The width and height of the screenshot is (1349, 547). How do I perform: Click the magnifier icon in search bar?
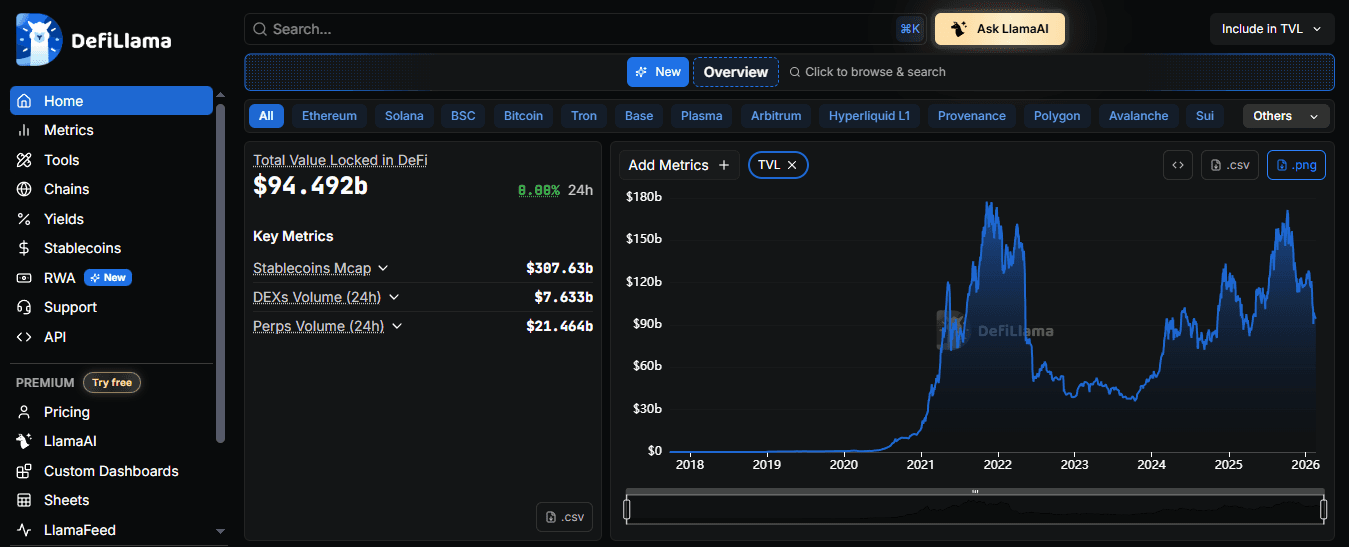click(260, 29)
